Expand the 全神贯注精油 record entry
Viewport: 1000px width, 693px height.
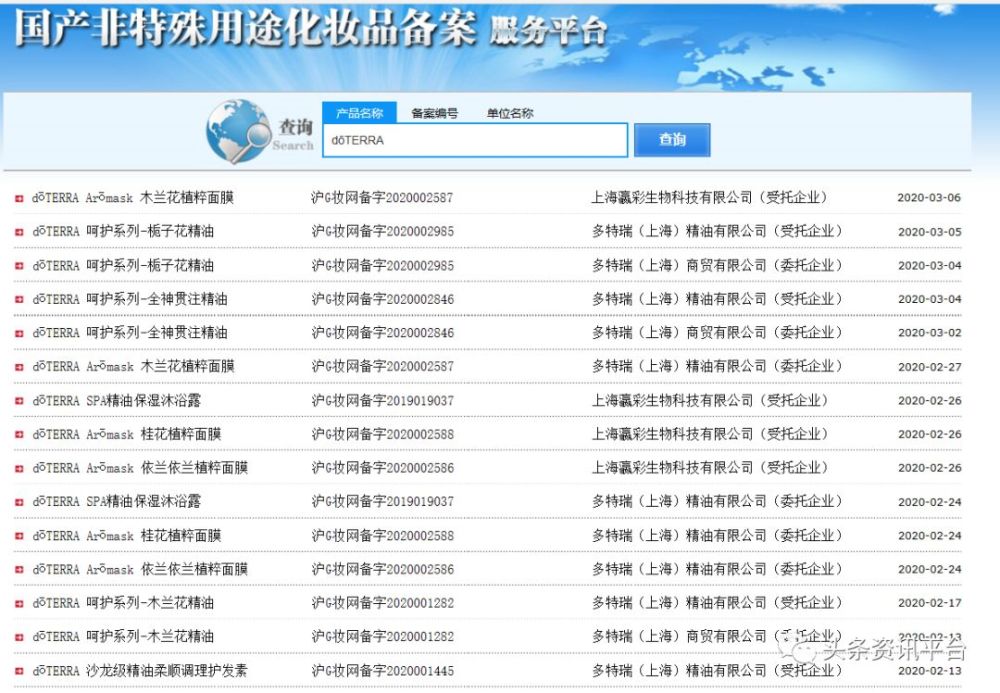19,299
